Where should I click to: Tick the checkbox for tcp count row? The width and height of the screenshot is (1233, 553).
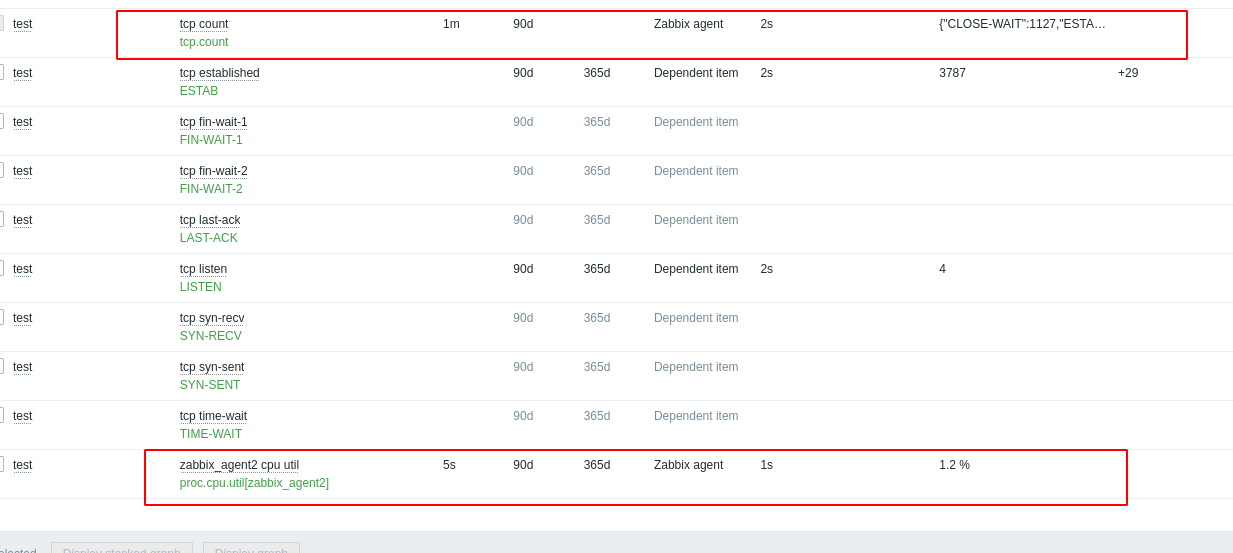click(0, 23)
